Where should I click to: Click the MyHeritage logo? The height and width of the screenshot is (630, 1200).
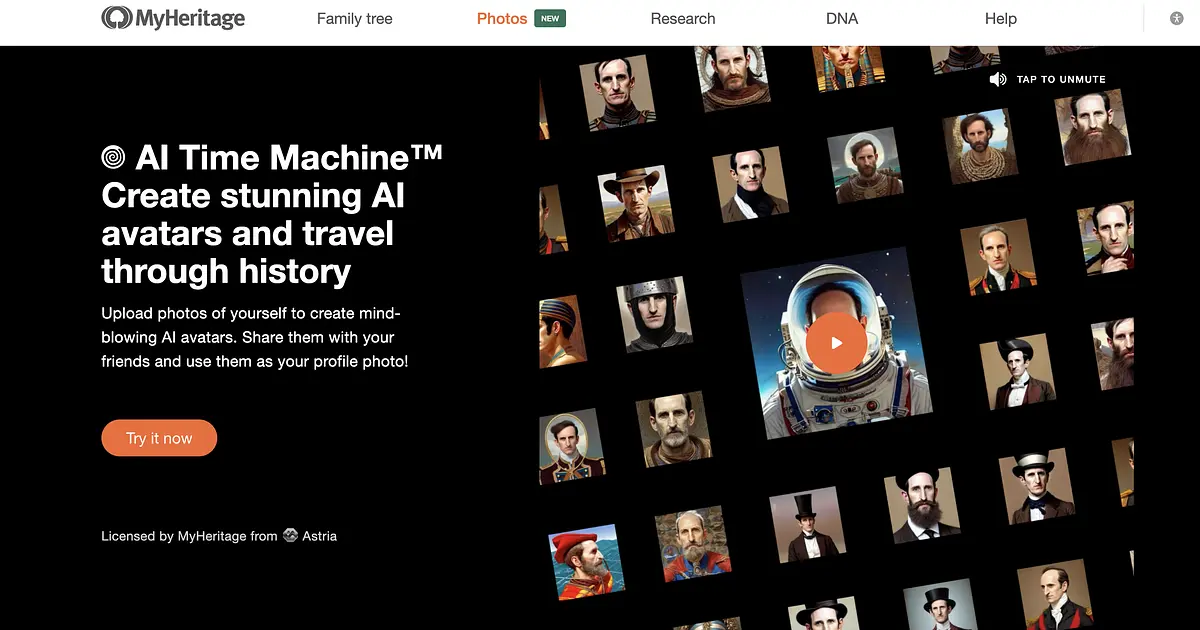point(174,18)
